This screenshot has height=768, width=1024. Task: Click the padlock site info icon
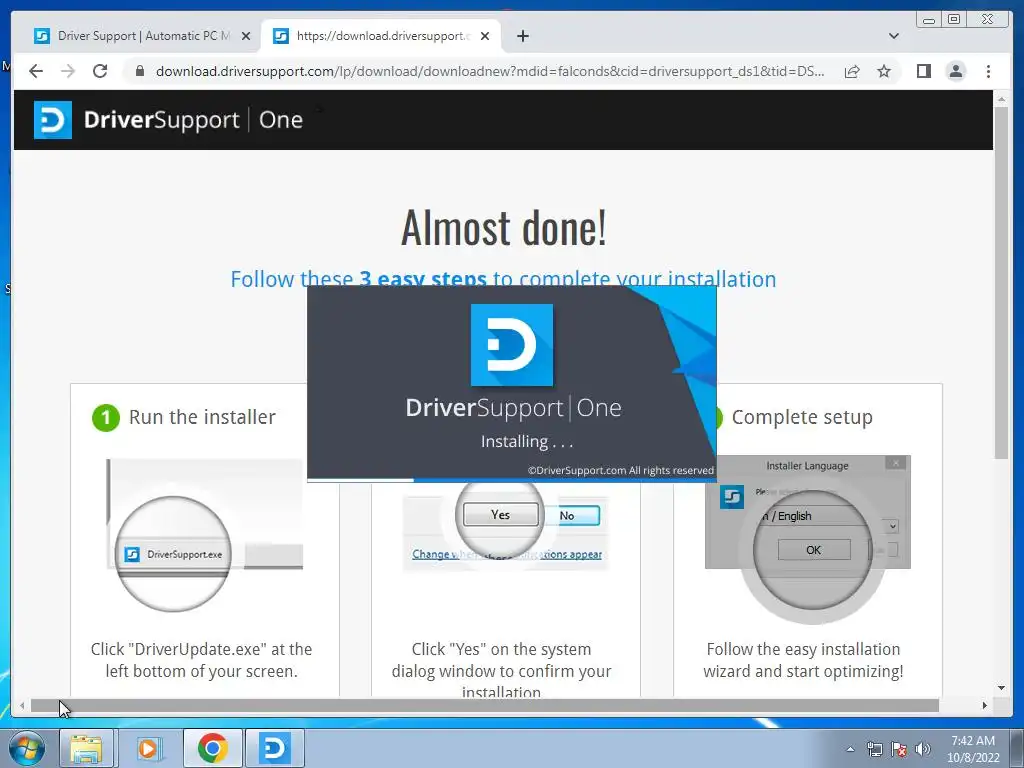click(139, 71)
